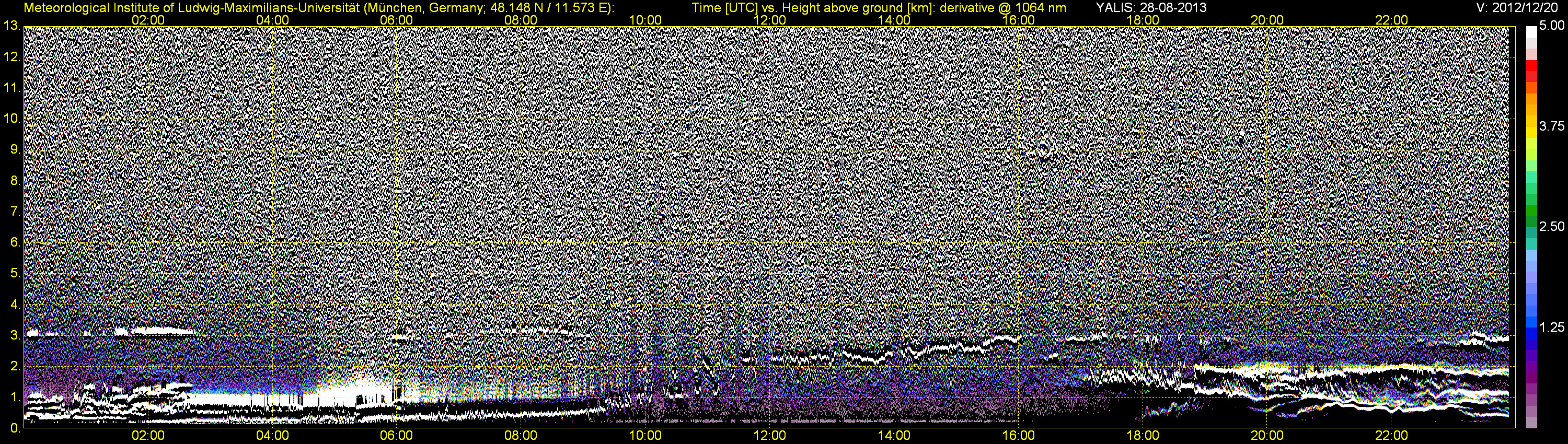Click the 3 km height axis label
This screenshot has height=444, width=1568.
pyautogui.click(x=15, y=335)
